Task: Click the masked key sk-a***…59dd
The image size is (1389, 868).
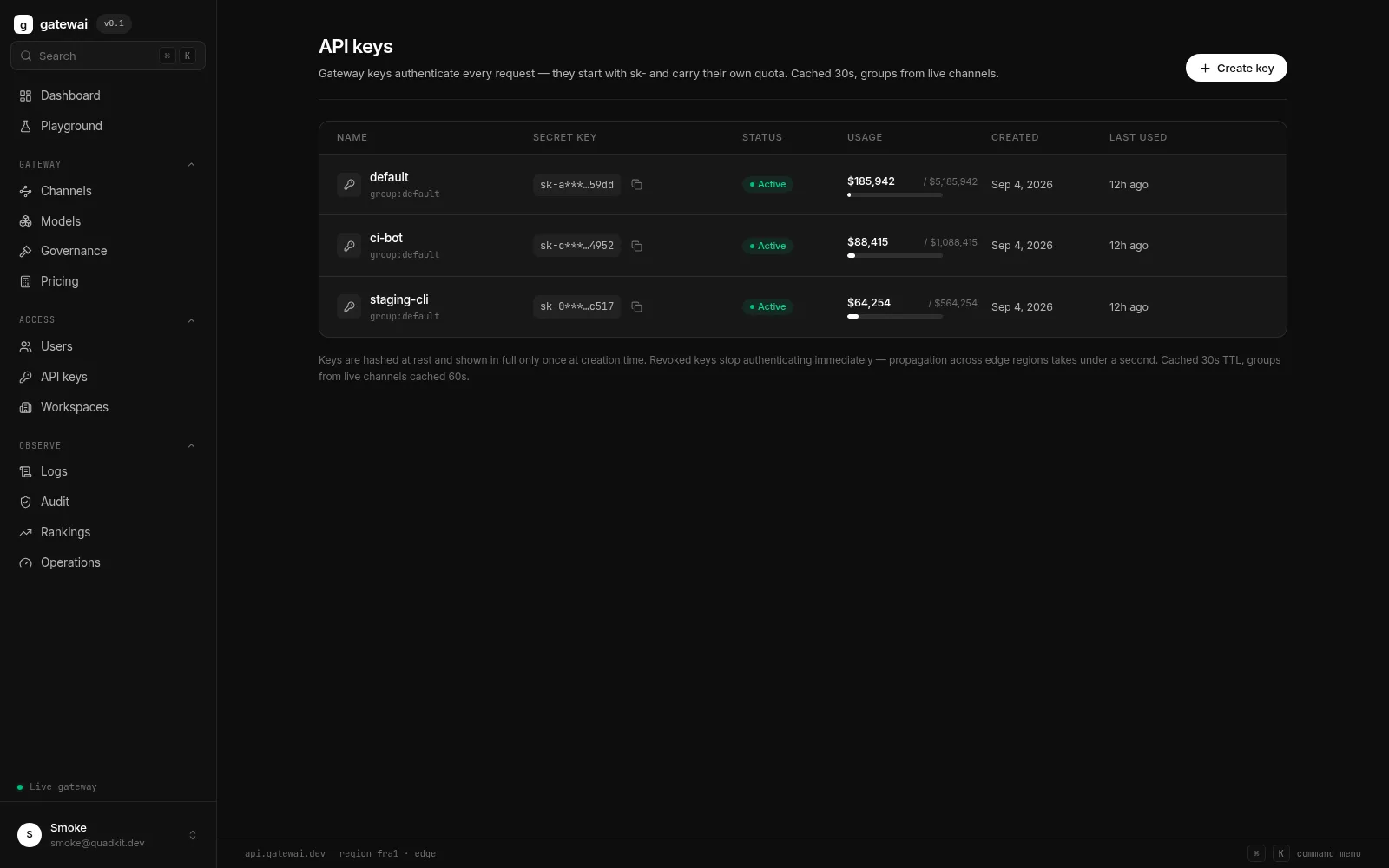Action: (x=576, y=185)
